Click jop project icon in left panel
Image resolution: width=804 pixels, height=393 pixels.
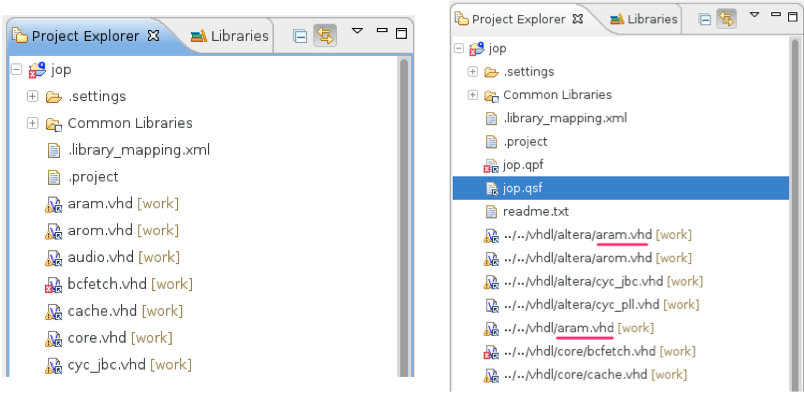tap(37, 69)
